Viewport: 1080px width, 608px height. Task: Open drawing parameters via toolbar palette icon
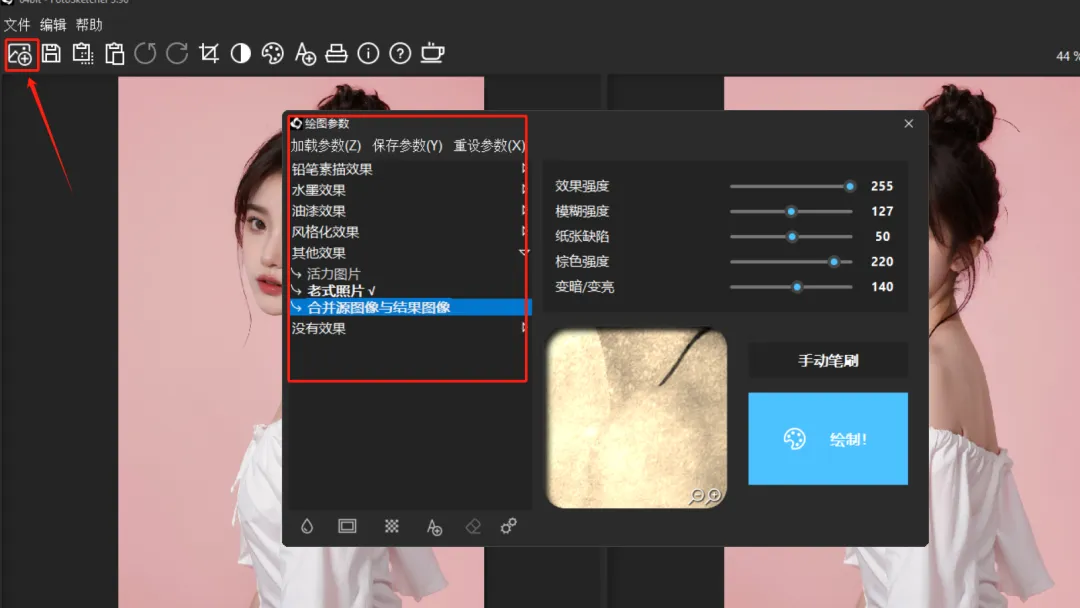tap(273, 53)
